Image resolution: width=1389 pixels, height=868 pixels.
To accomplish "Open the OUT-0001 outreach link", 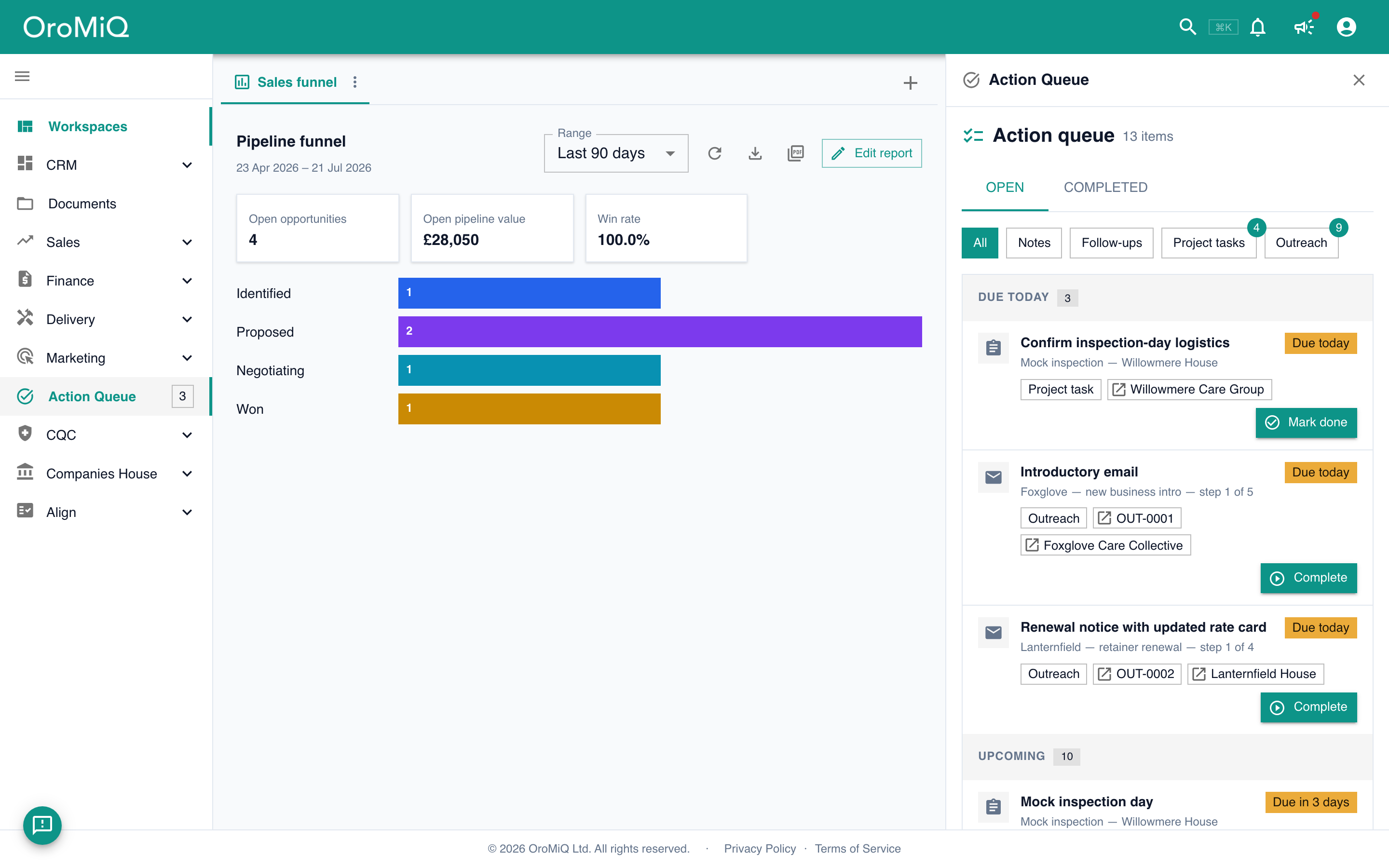I will click(x=1136, y=518).
